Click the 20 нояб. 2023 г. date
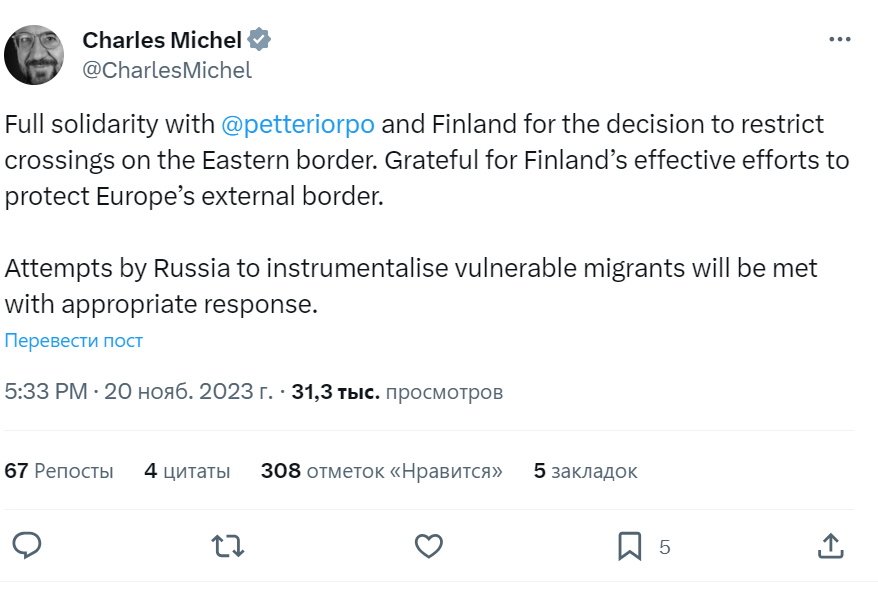 click(186, 391)
